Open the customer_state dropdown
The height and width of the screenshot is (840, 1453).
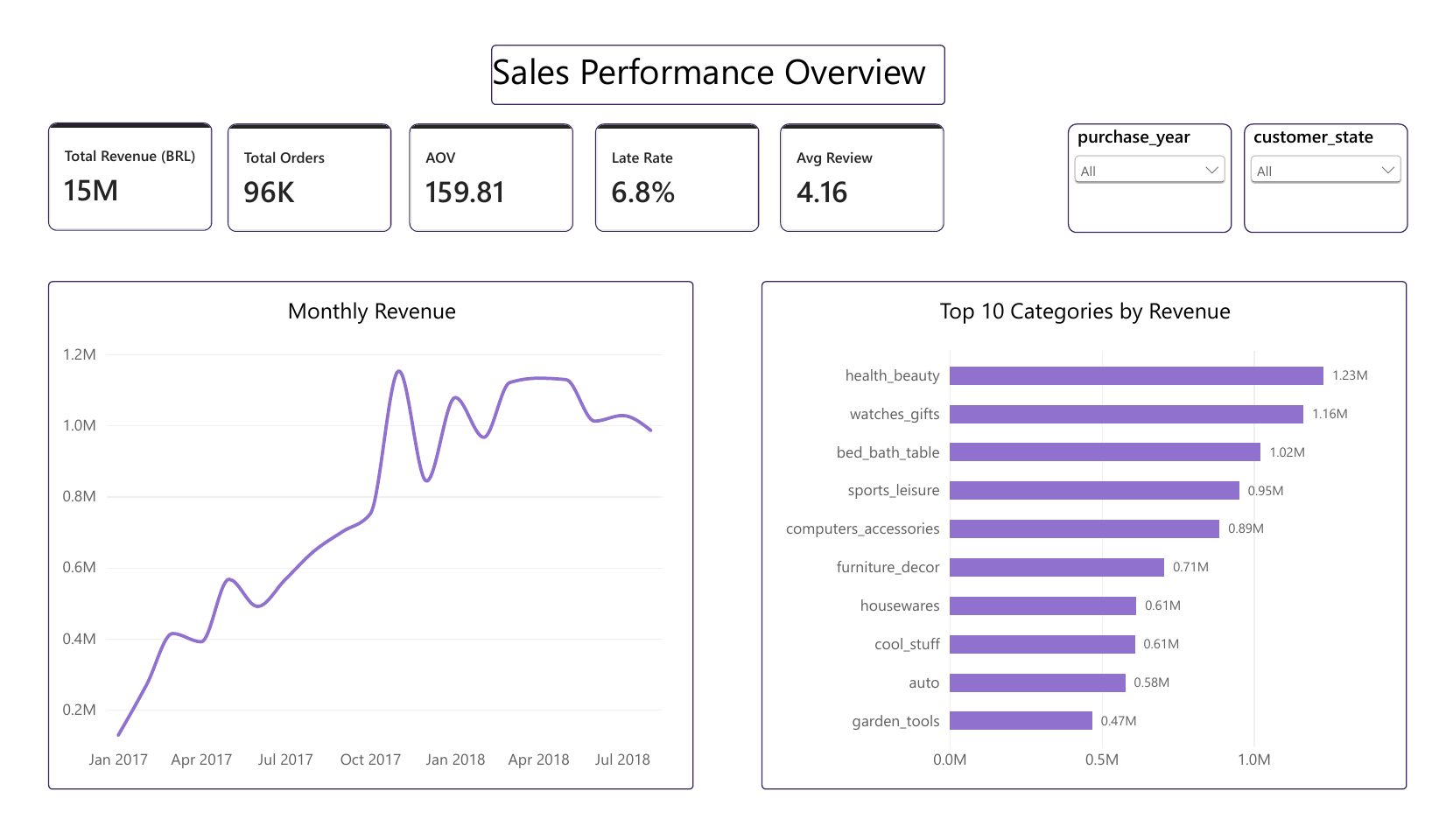1325,170
